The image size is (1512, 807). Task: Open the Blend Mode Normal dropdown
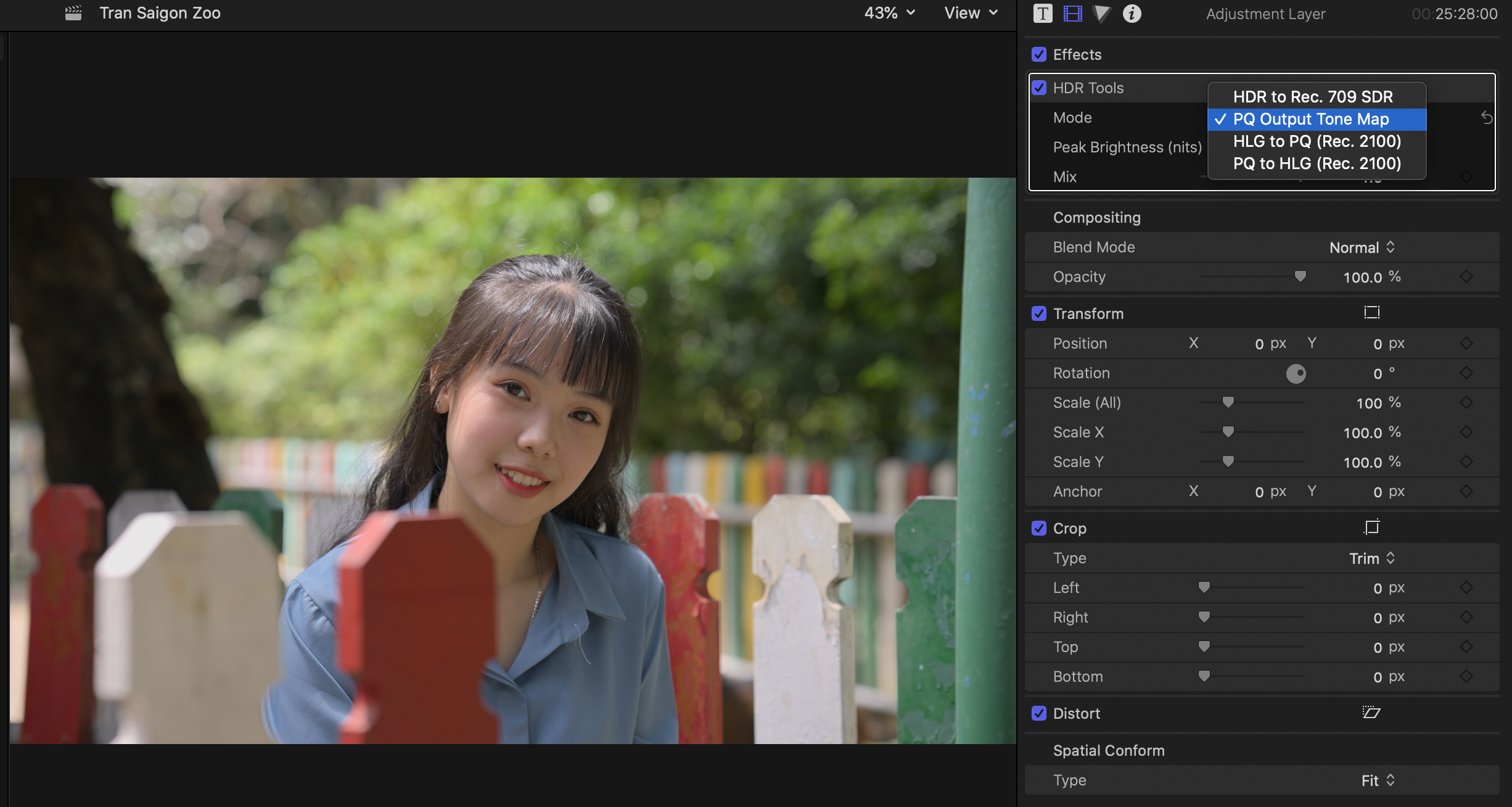click(x=1362, y=247)
